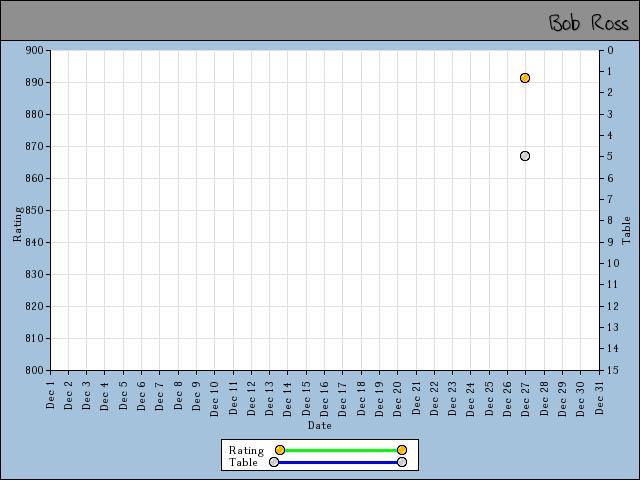640x480 pixels.
Task: Click the 0 table axis value
Action: click(610, 50)
